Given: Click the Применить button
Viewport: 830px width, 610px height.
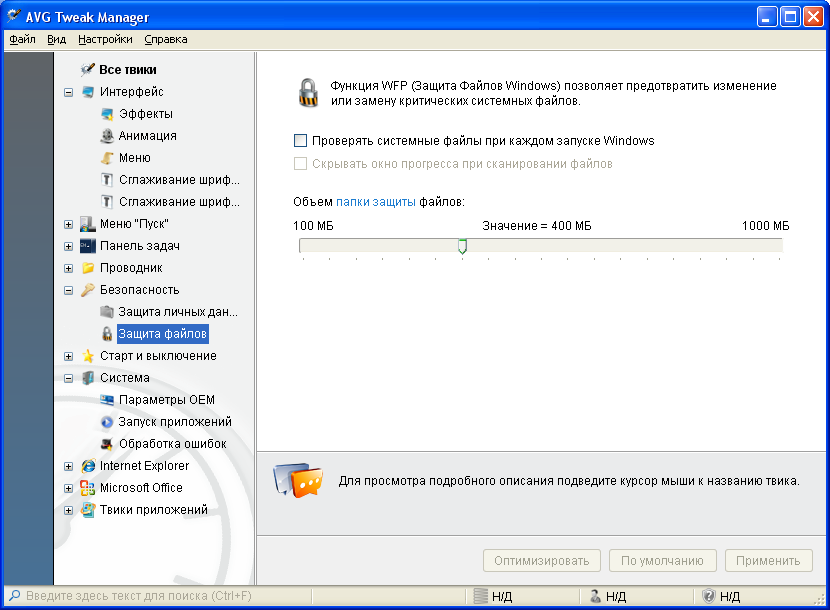Looking at the screenshot, I should click(x=768, y=561).
